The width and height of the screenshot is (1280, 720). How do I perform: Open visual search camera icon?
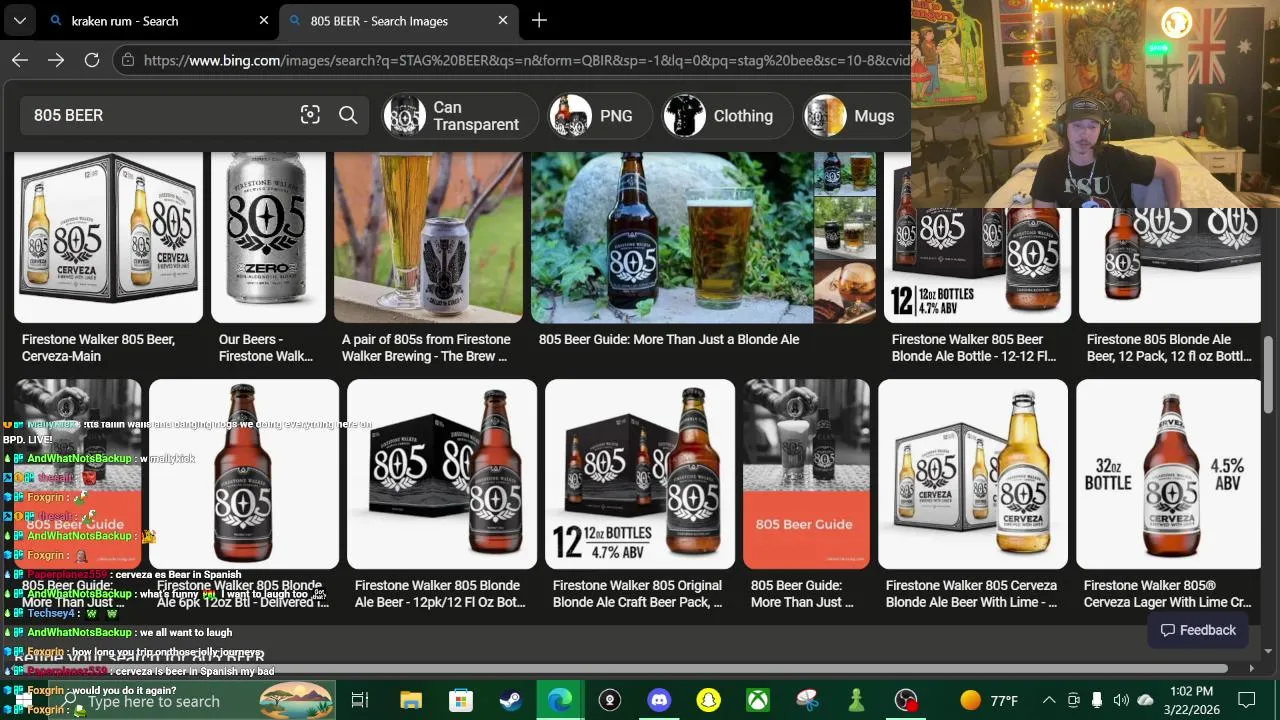click(310, 115)
